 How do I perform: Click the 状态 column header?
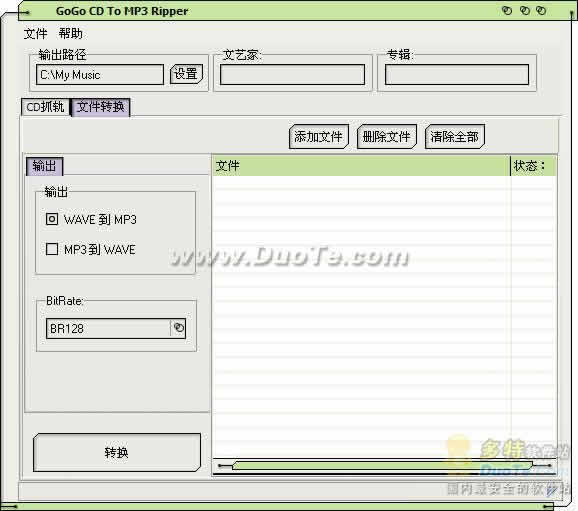[x=533, y=166]
